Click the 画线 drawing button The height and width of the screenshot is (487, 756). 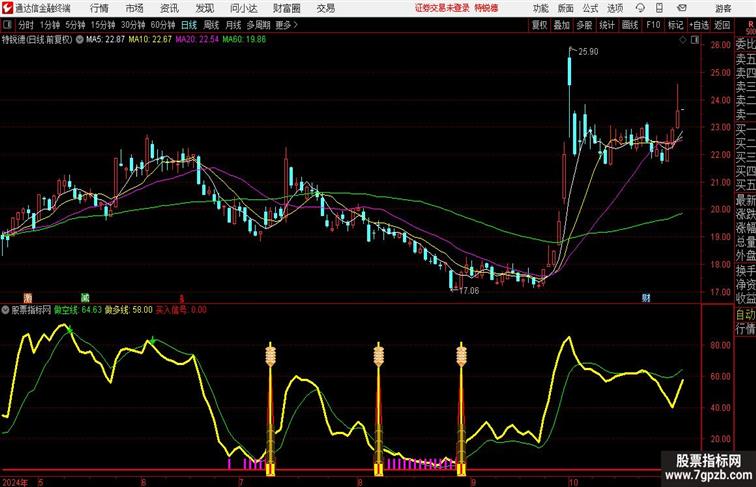coord(630,25)
